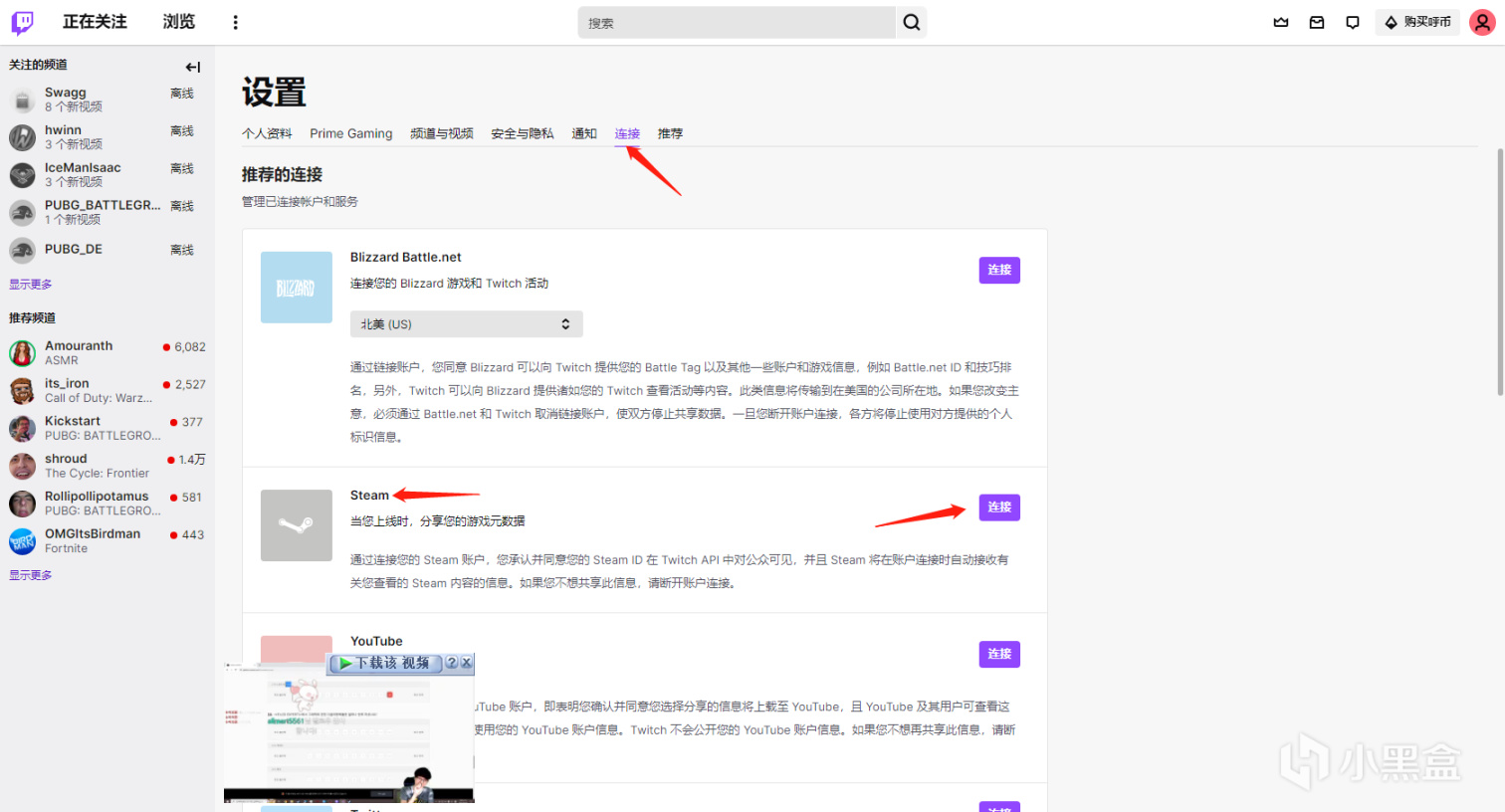Viewport: 1505px width, 812px height.
Task: Click the Blizzard logo tile
Action: [x=297, y=288]
